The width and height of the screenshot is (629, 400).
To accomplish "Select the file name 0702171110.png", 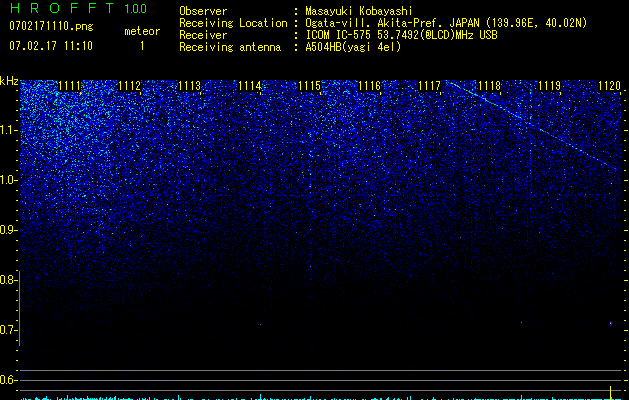I will [51, 26].
